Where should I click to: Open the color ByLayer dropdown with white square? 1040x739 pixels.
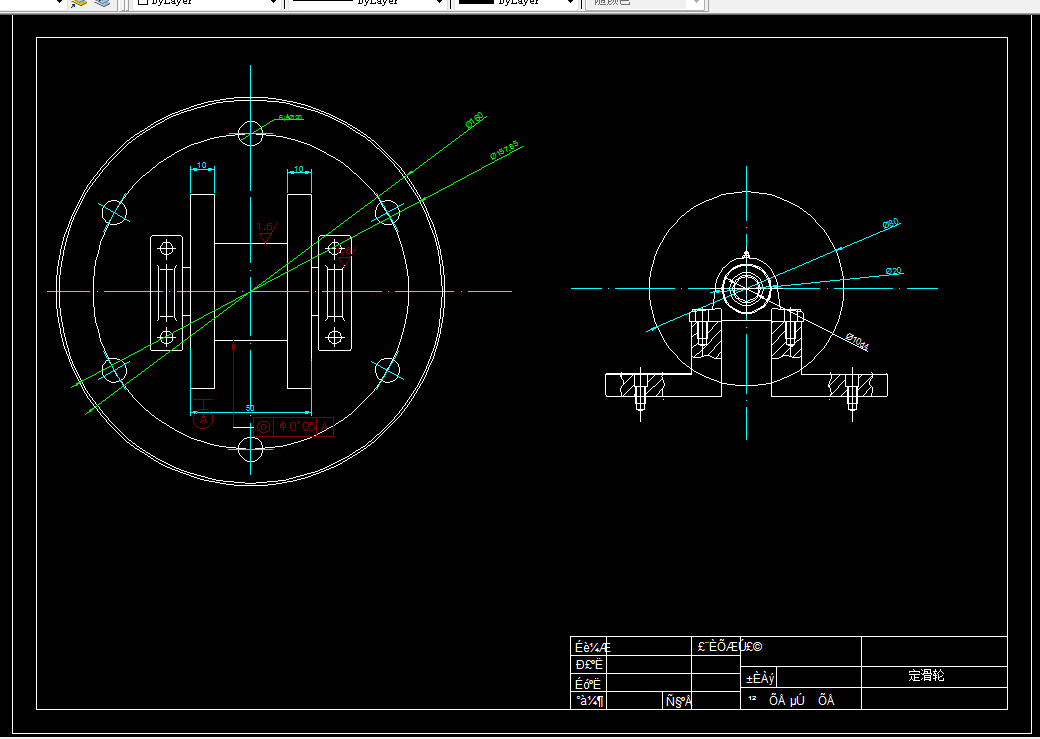[x=207, y=3]
